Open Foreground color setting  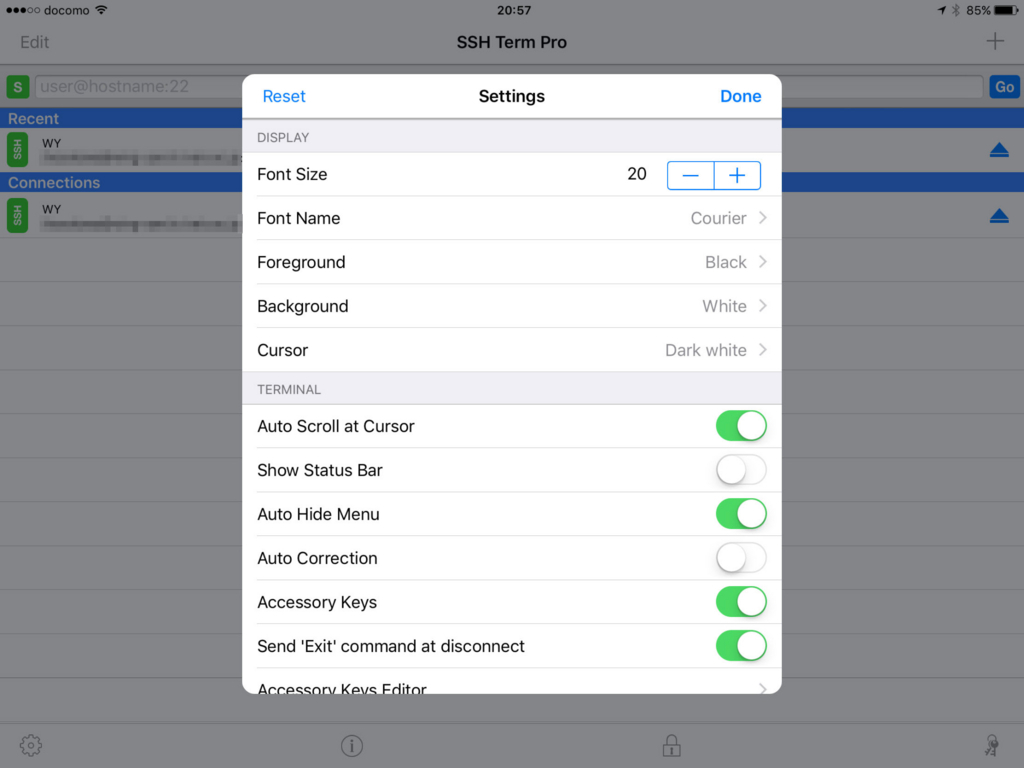click(x=512, y=262)
